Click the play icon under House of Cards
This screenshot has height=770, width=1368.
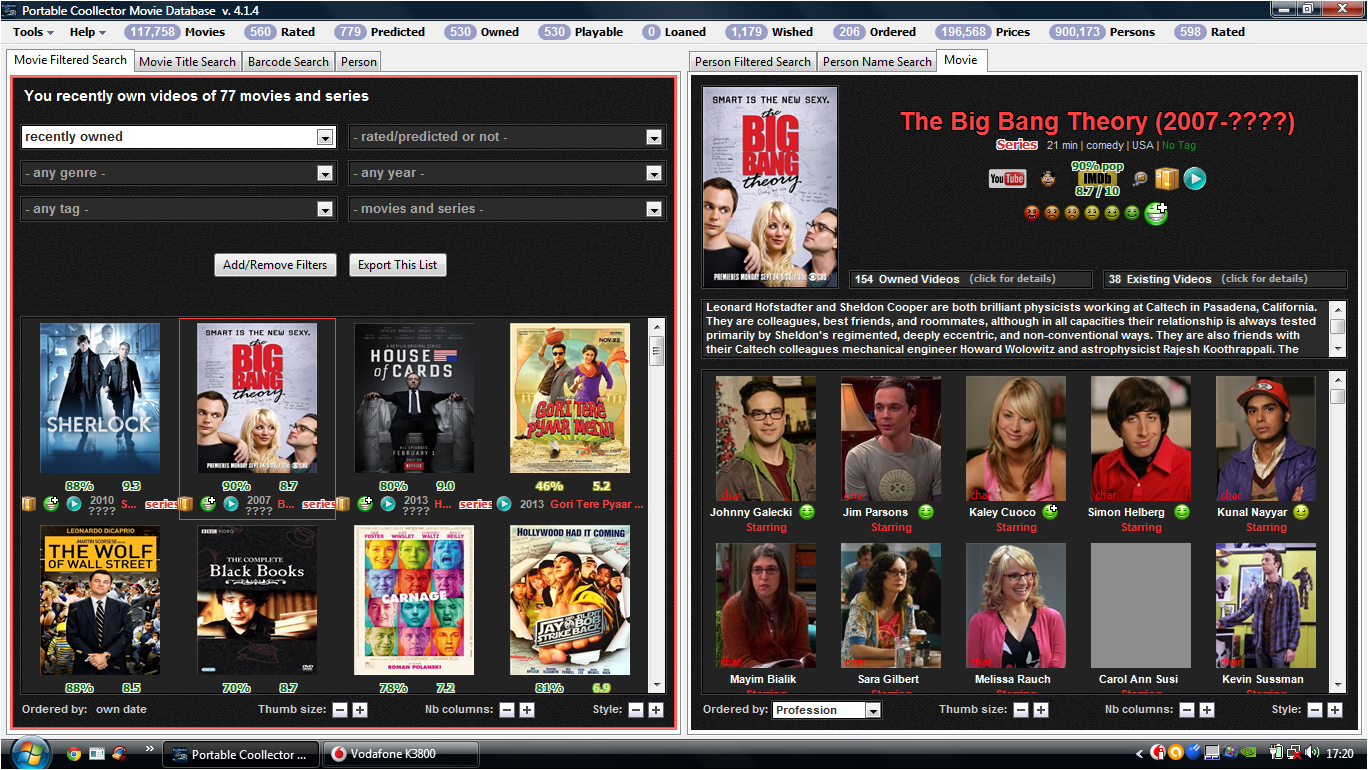tap(388, 503)
